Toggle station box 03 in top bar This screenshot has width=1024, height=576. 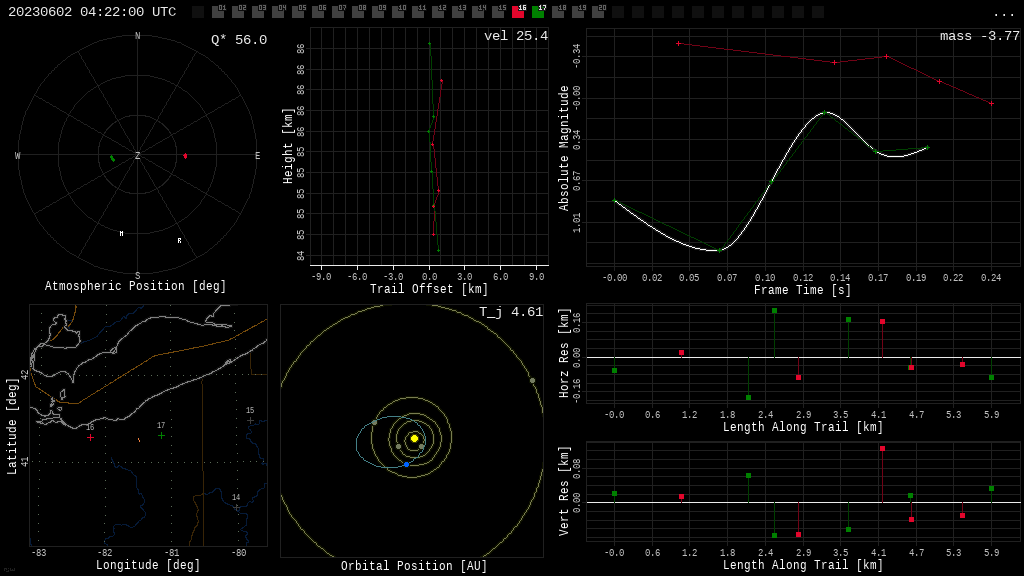[259, 12]
